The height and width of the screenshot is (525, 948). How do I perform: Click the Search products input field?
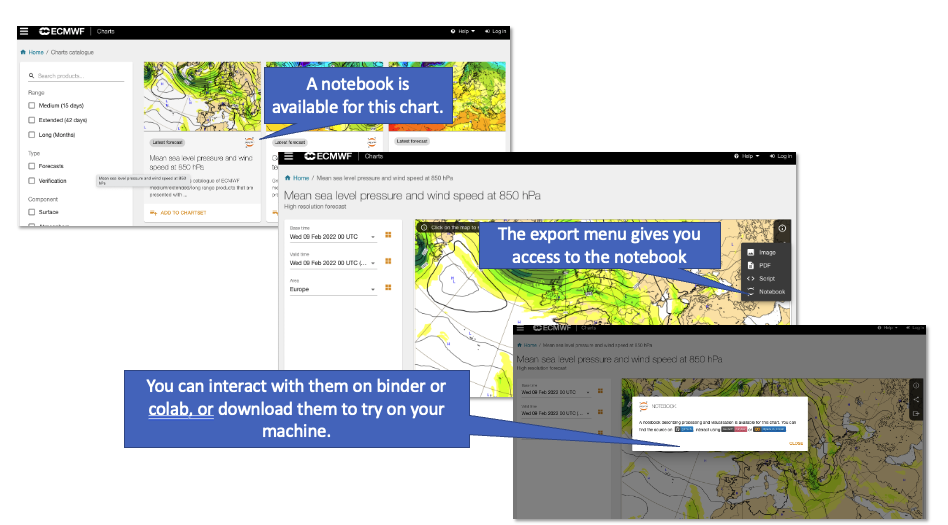(x=76, y=76)
